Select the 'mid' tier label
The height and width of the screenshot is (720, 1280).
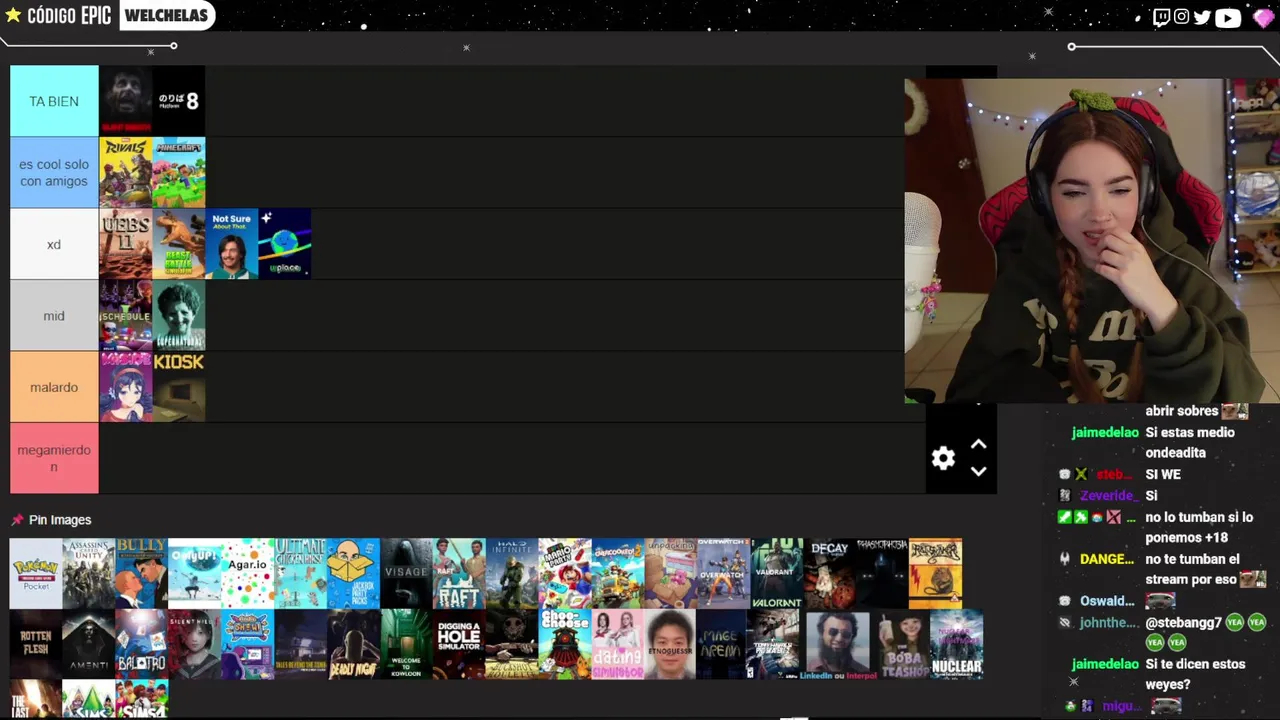tap(54, 316)
